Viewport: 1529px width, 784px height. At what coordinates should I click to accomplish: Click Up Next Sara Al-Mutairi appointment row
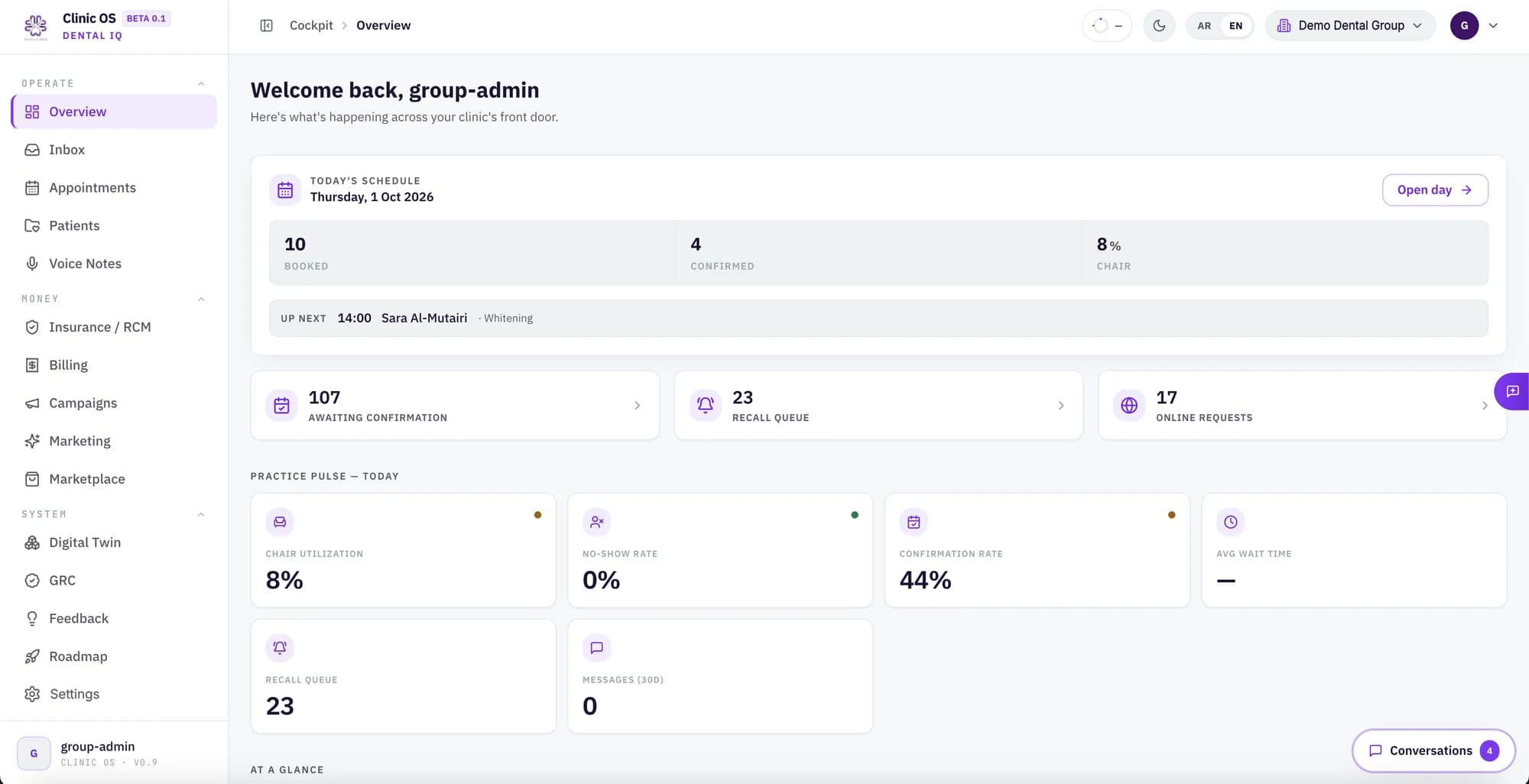(x=878, y=319)
